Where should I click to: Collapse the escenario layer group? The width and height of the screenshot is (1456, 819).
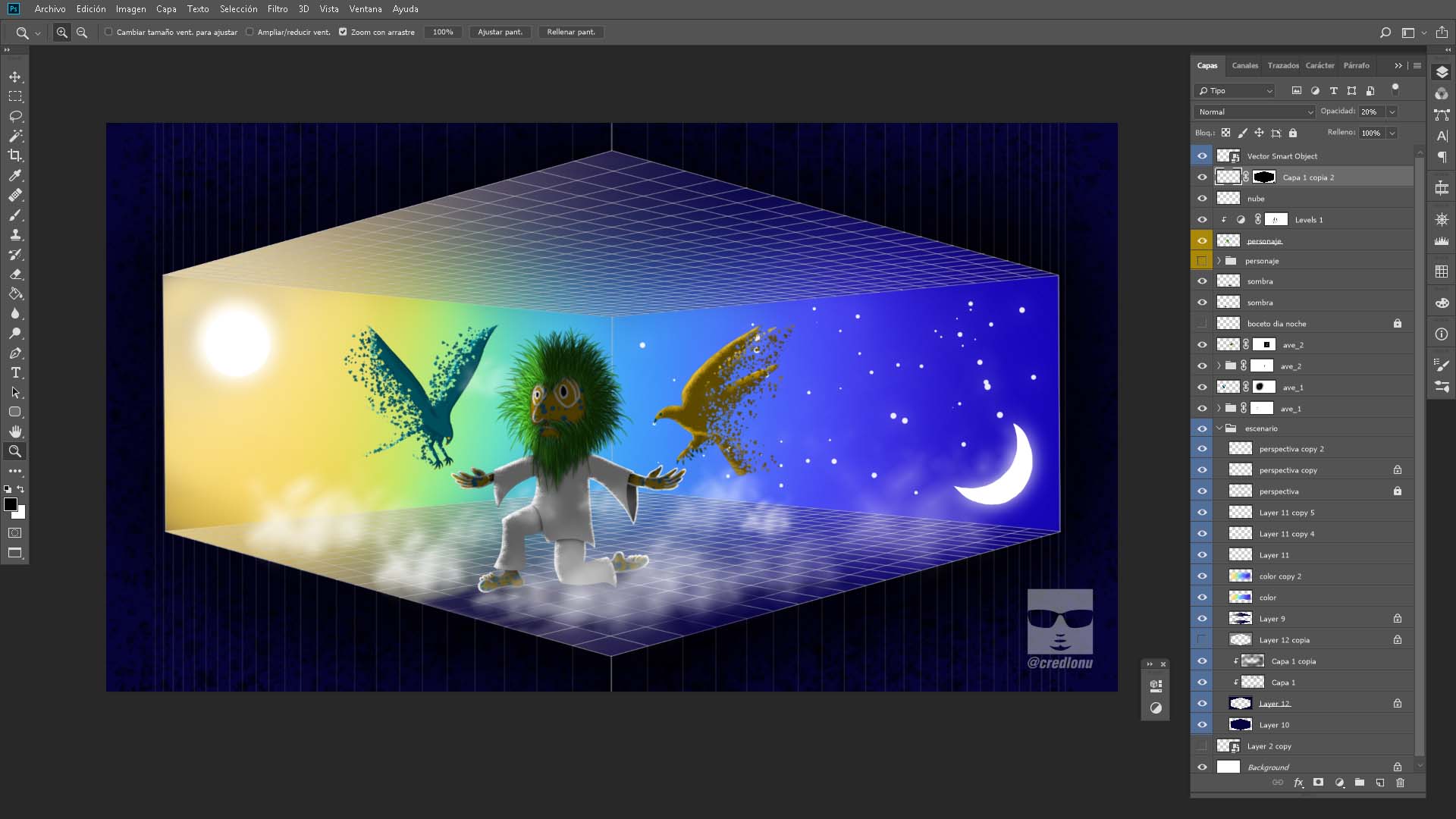pos(1219,428)
